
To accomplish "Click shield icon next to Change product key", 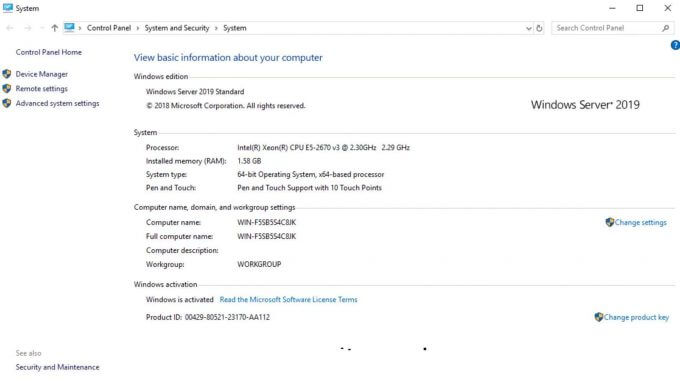I will (599, 317).
